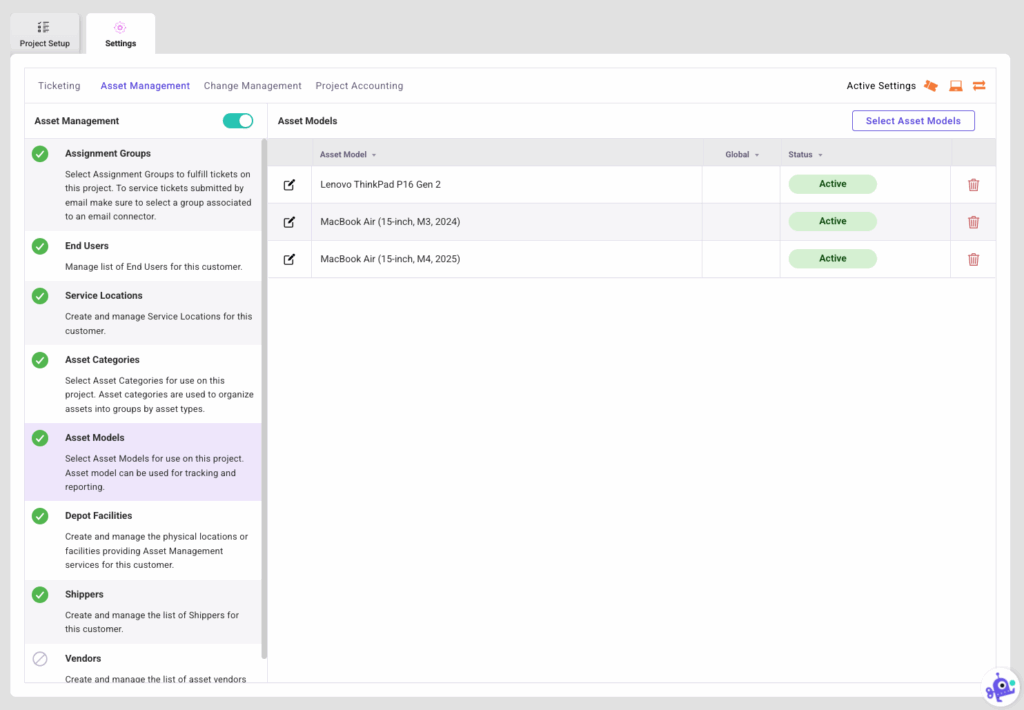1024x710 pixels.
Task: Switch to the Change Management tab
Action: (x=252, y=86)
